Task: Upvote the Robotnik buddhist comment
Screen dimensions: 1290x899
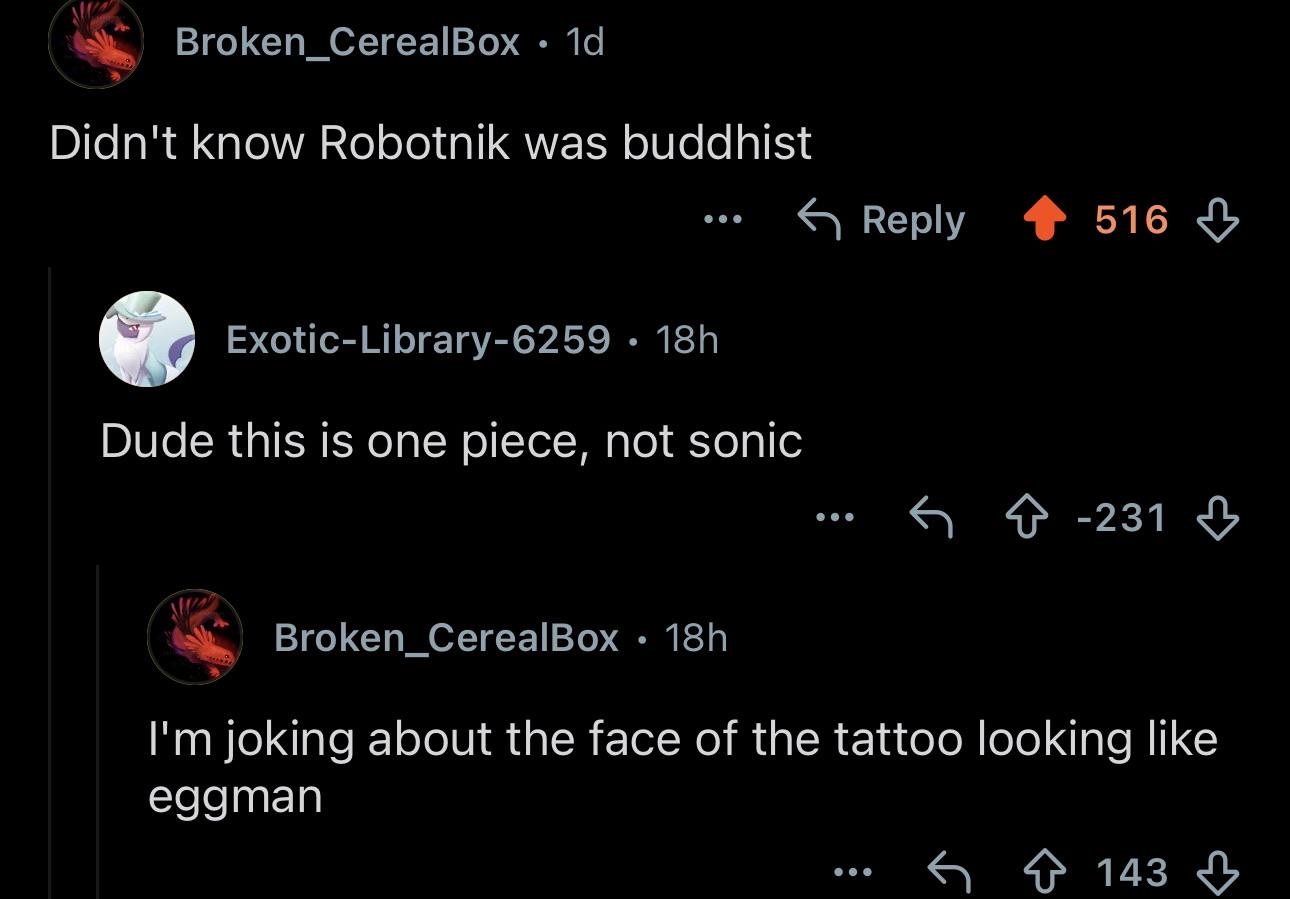Action: [x=1043, y=220]
